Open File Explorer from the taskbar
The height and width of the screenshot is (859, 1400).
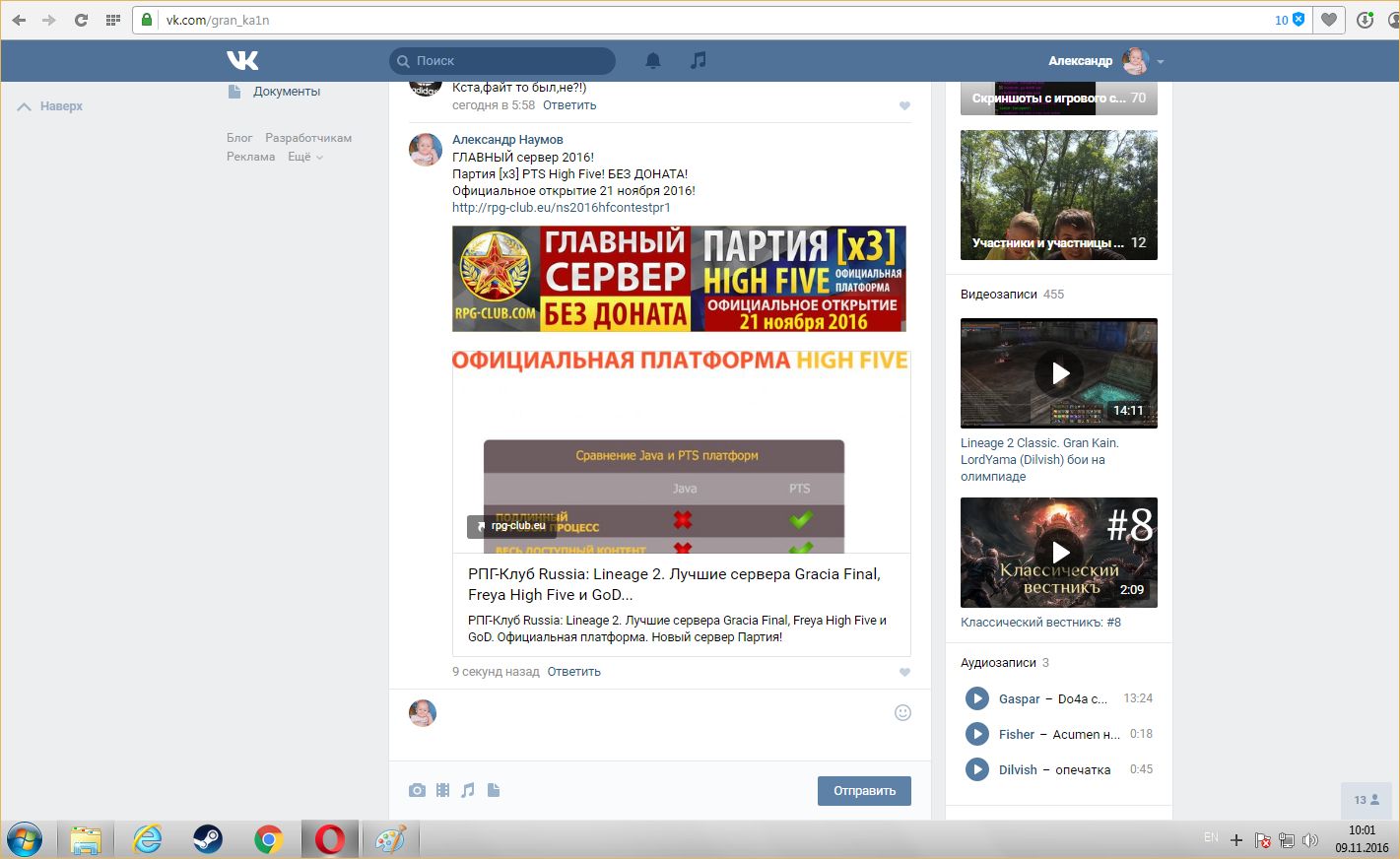86,839
